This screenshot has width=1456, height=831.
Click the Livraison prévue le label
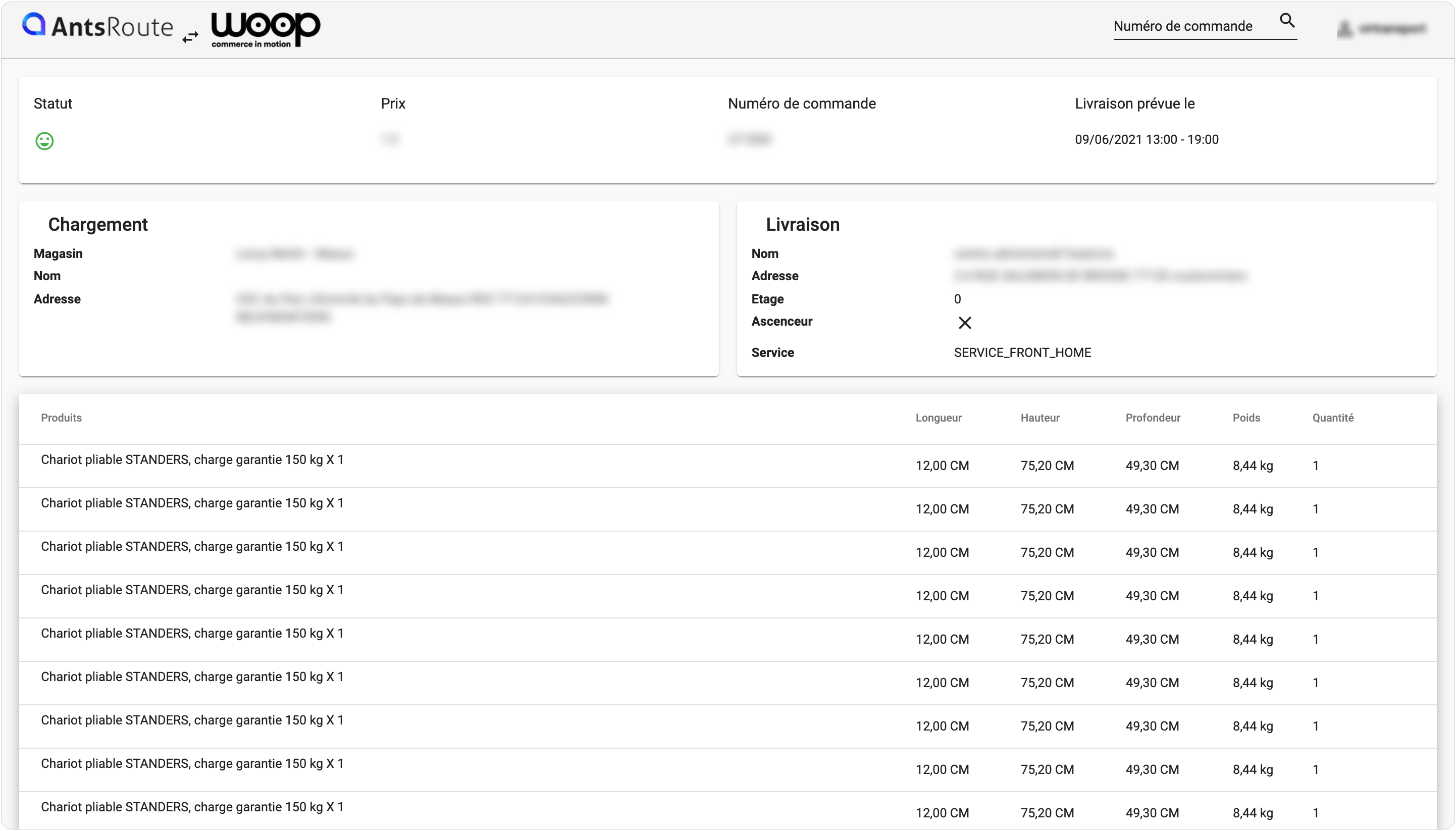pos(1134,104)
